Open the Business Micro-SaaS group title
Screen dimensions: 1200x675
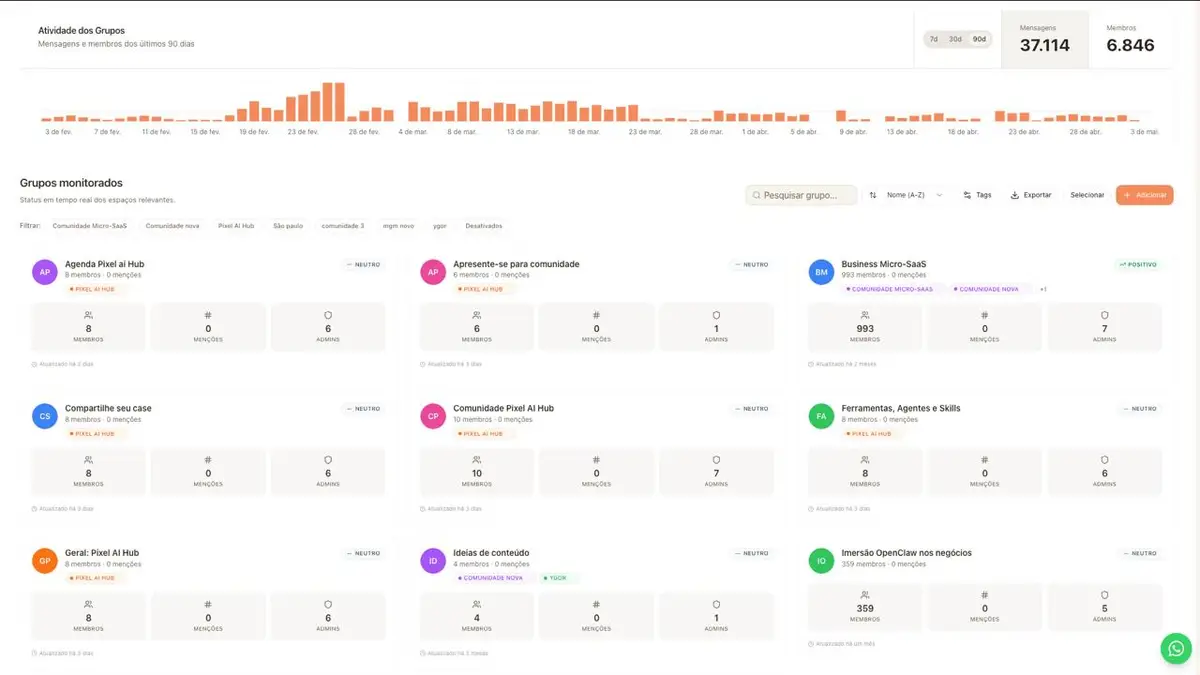pos(884,264)
